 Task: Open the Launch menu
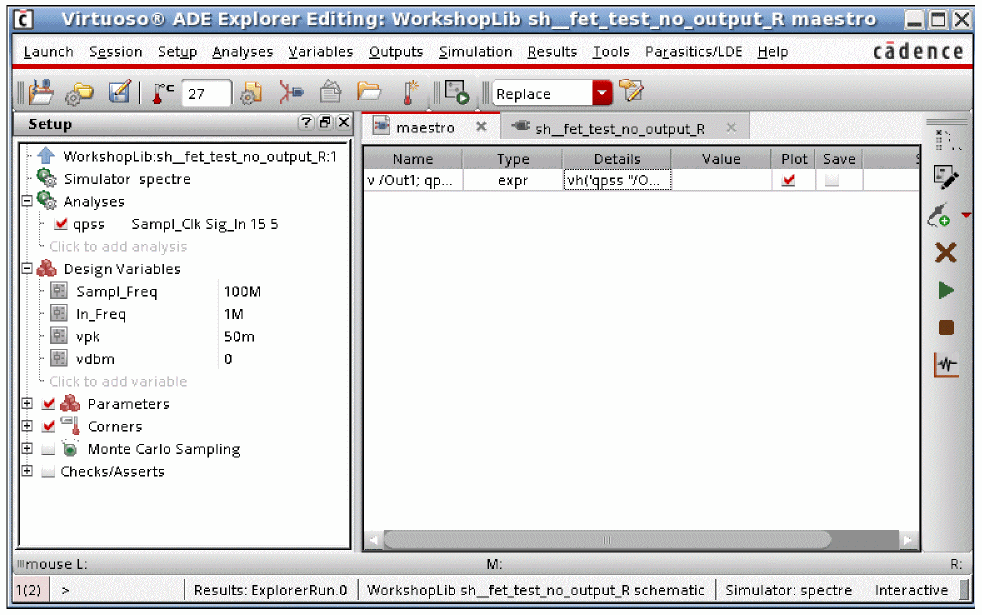[48, 52]
